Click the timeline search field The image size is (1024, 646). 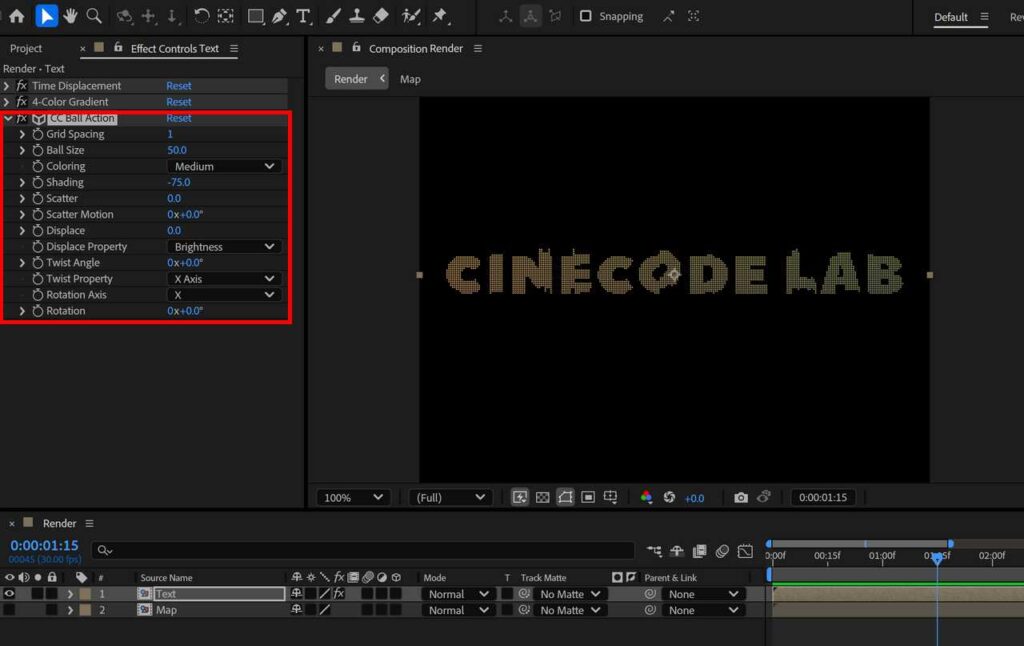click(x=363, y=551)
